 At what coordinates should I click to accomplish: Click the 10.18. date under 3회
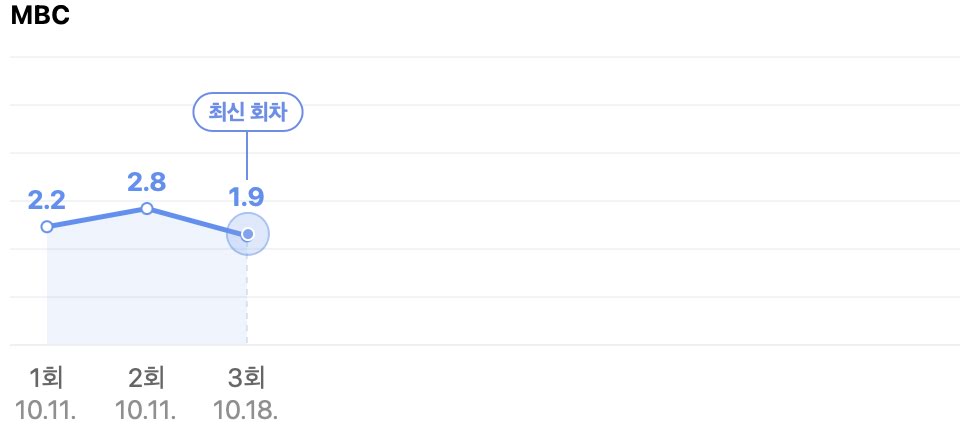pos(246,410)
